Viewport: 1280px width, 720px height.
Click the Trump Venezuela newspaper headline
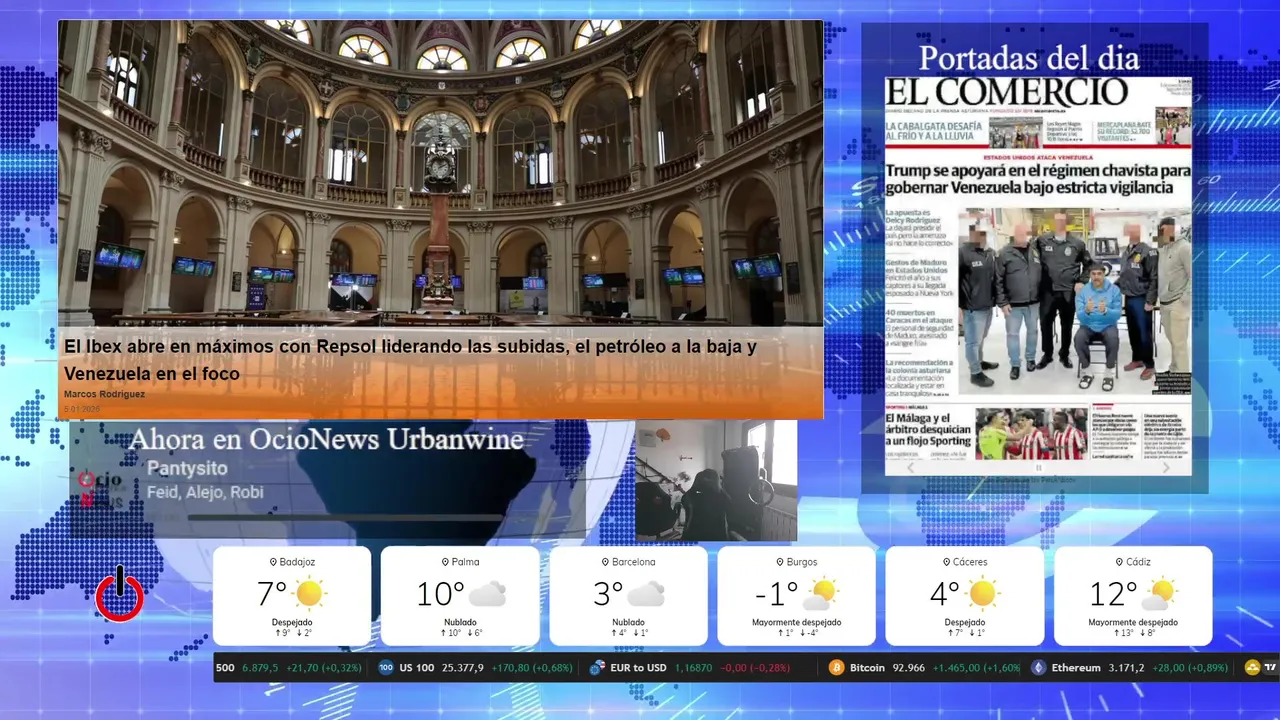[x=1037, y=179]
